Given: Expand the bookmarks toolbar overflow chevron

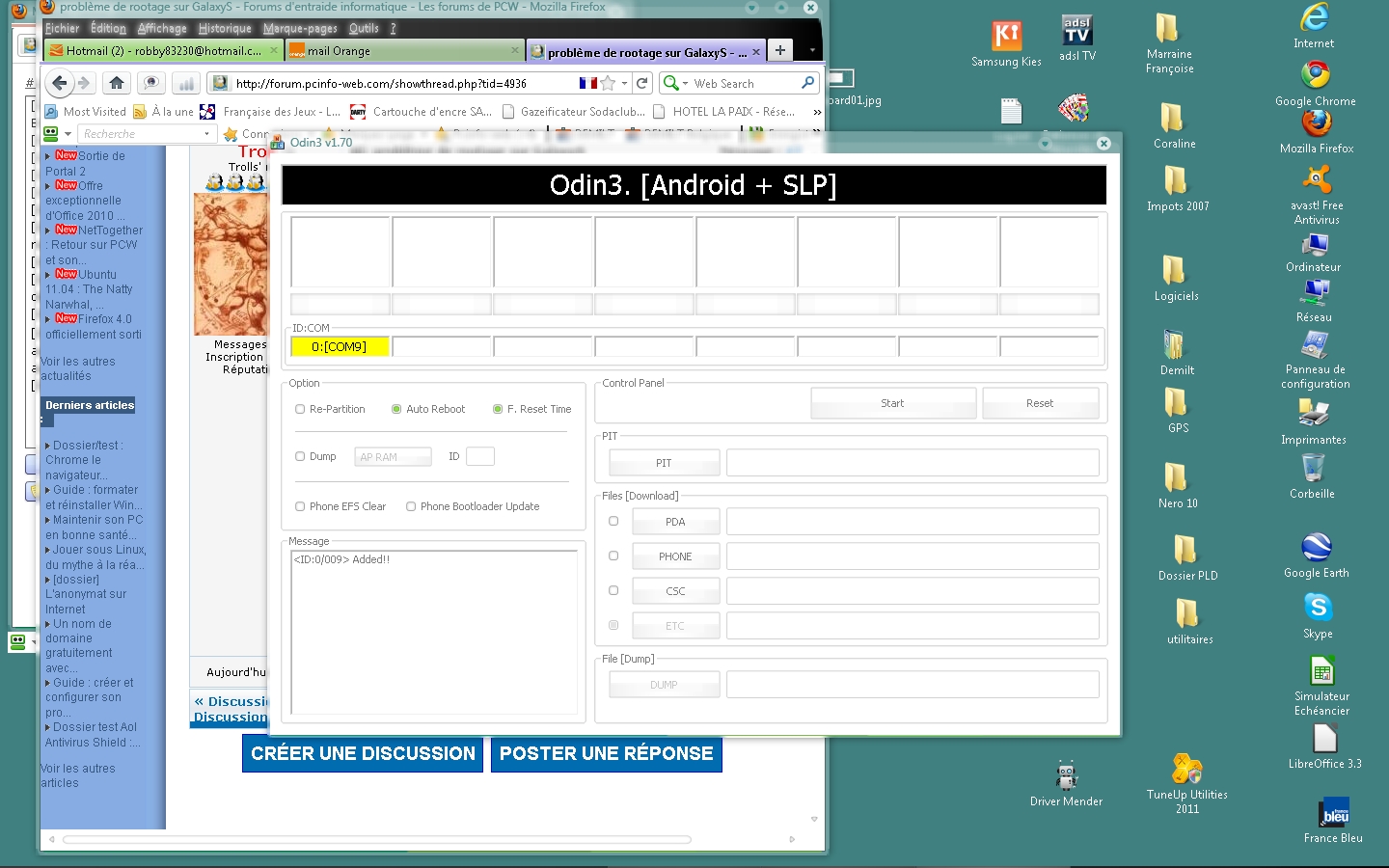Looking at the screenshot, I should (817, 112).
